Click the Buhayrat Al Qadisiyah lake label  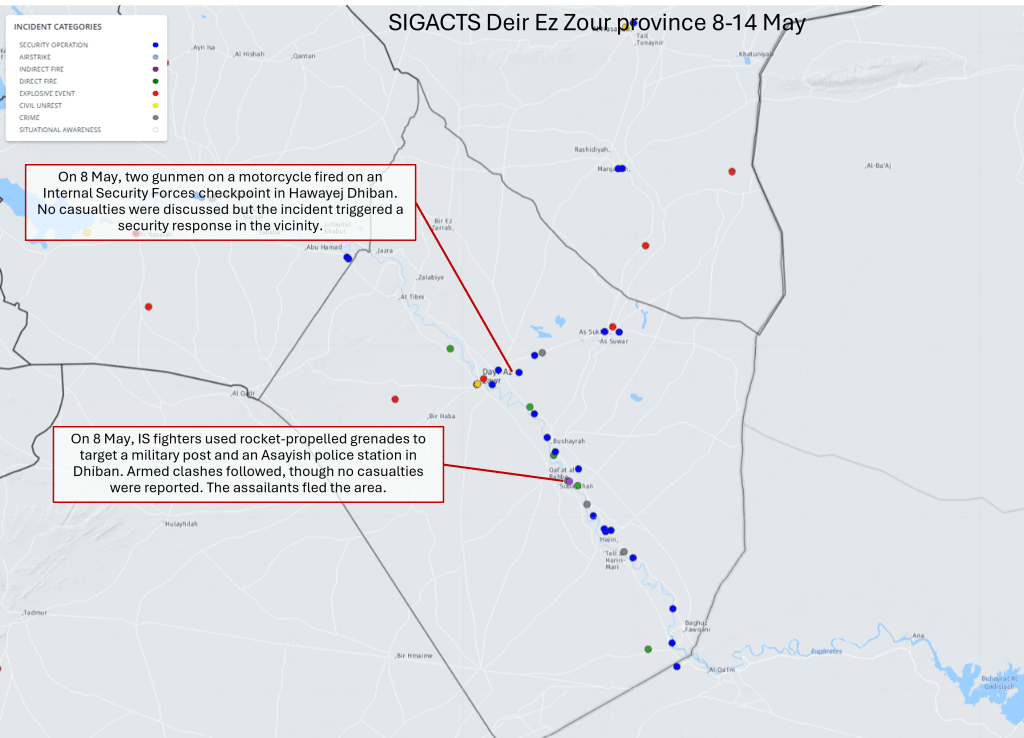(999, 682)
